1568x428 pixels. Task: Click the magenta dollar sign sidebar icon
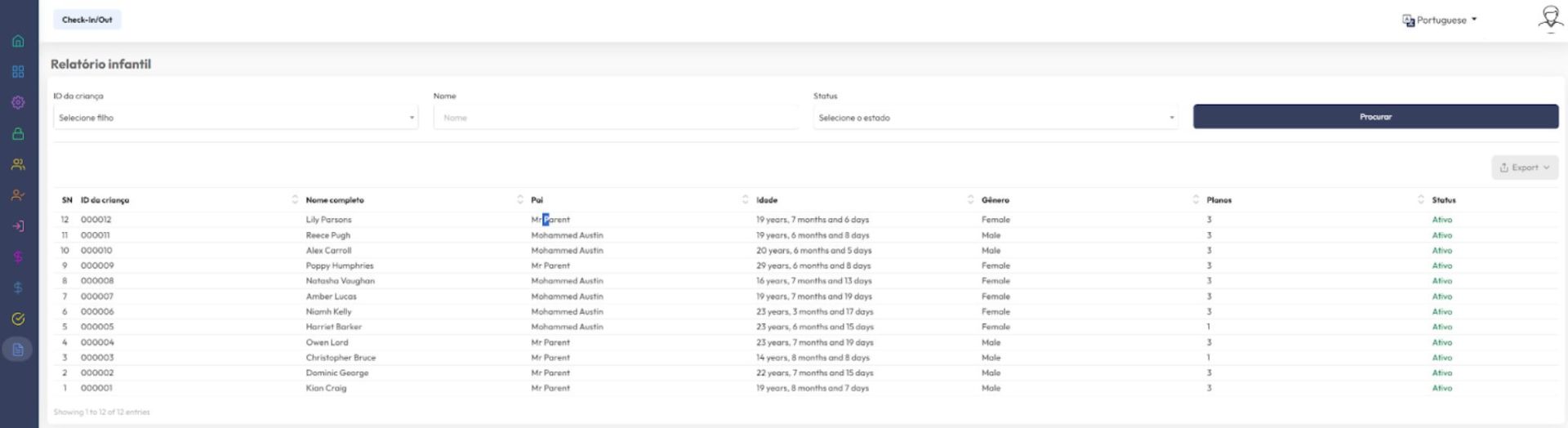pos(18,257)
